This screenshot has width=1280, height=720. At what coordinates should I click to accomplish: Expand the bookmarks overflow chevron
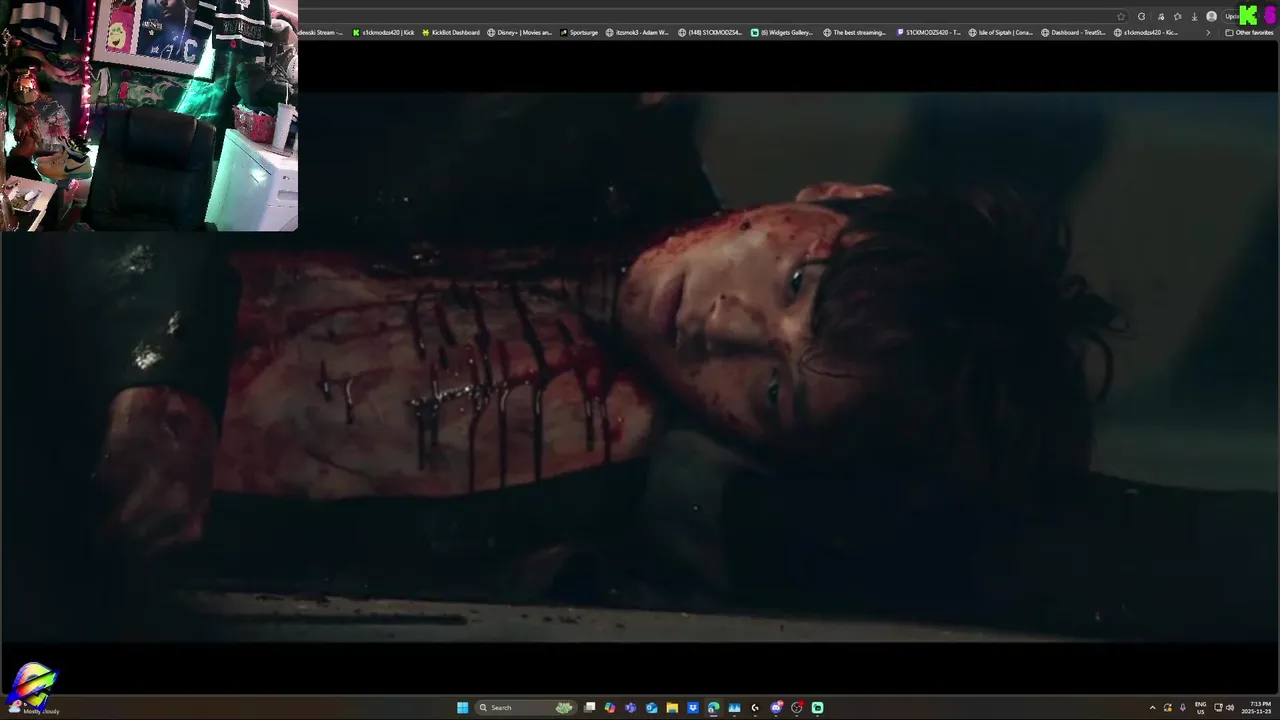1207,32
